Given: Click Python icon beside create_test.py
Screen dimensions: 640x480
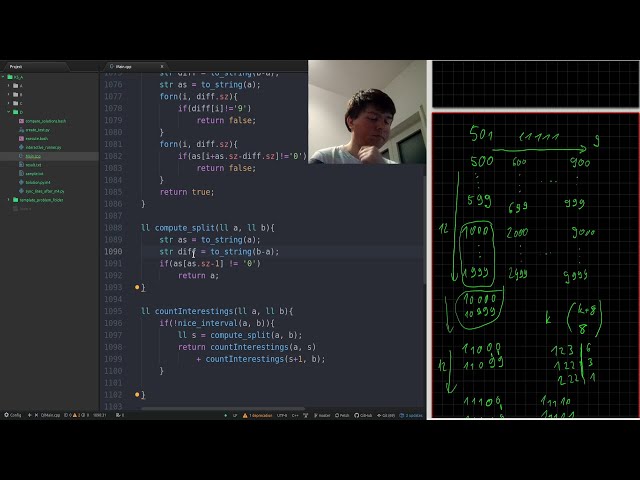Looking at the screenshot, I should pyautogui.click(x=21, y=130).
